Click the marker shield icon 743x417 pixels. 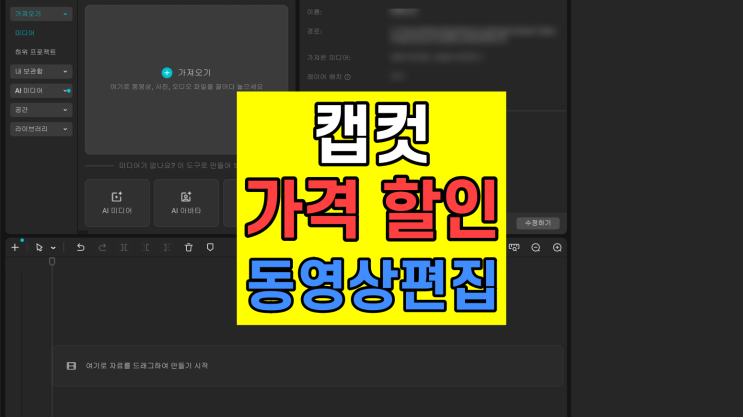tap(210, 247)
